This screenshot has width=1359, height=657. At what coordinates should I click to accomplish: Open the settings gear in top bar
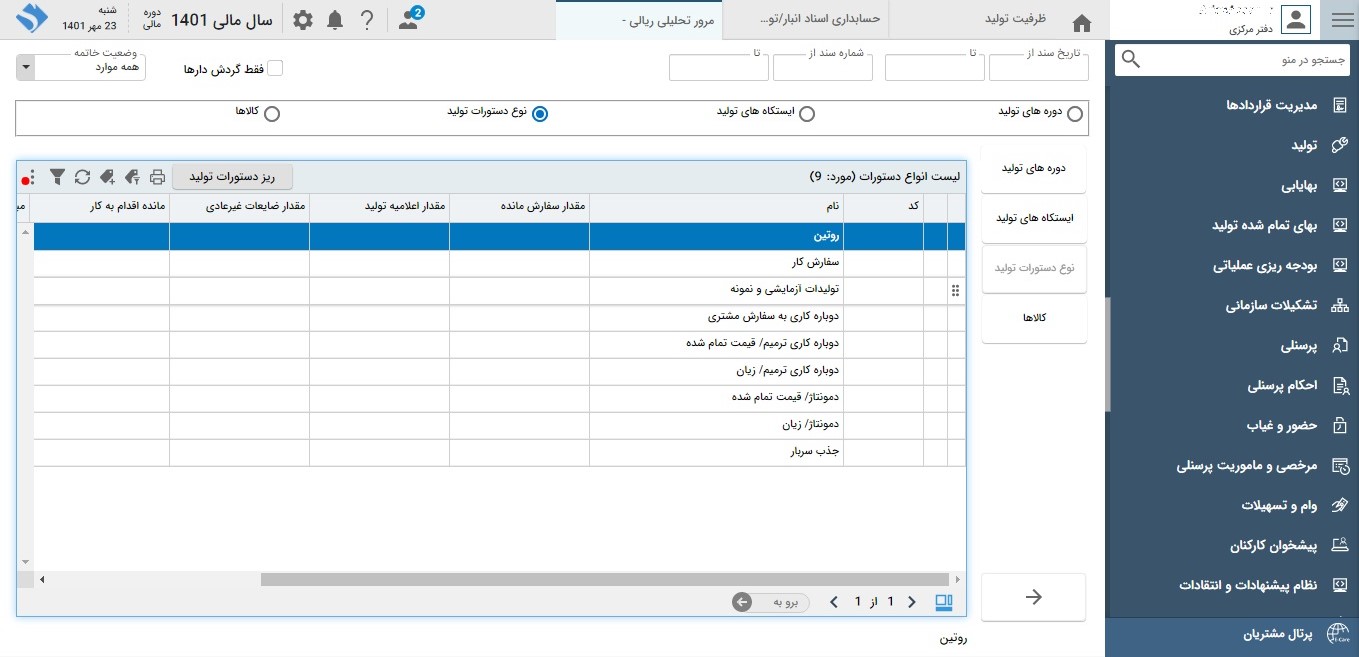pos(302,20)
